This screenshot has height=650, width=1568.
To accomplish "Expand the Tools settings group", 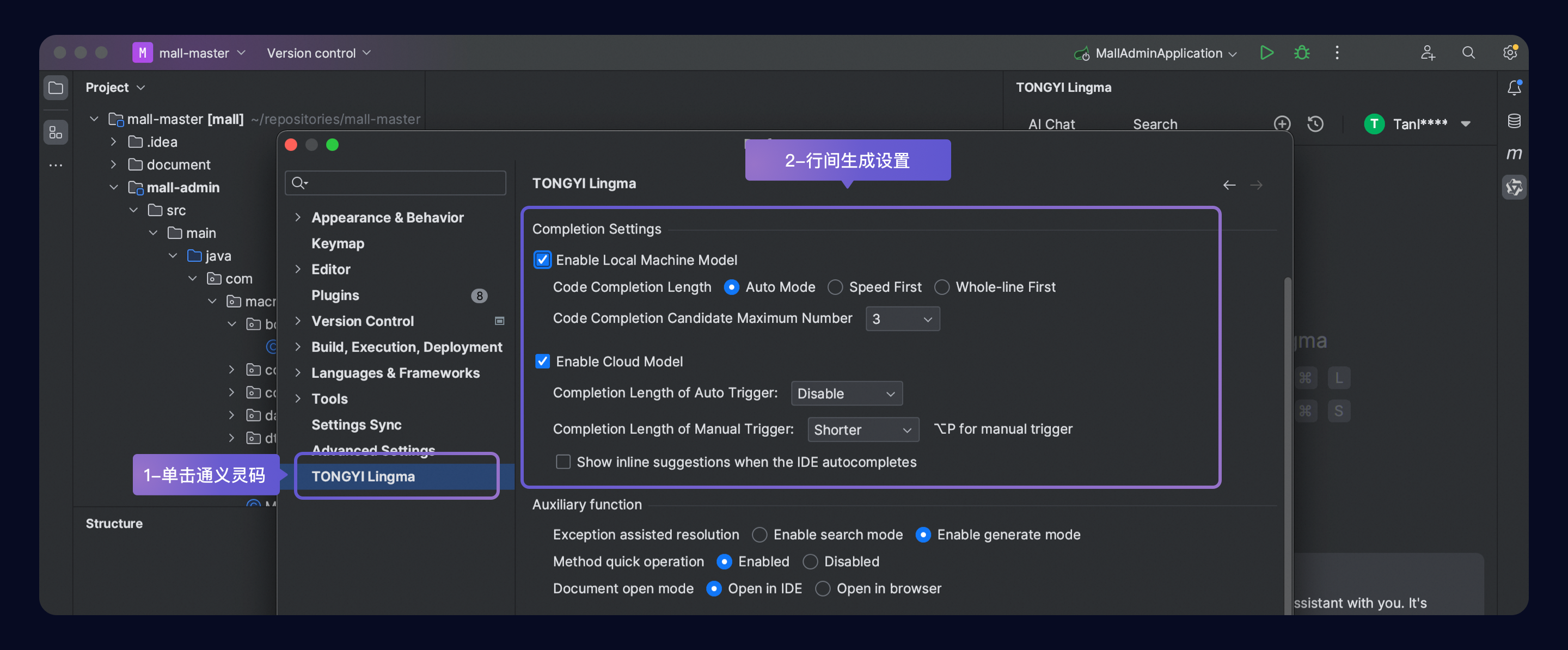I will tap(298, 398).
